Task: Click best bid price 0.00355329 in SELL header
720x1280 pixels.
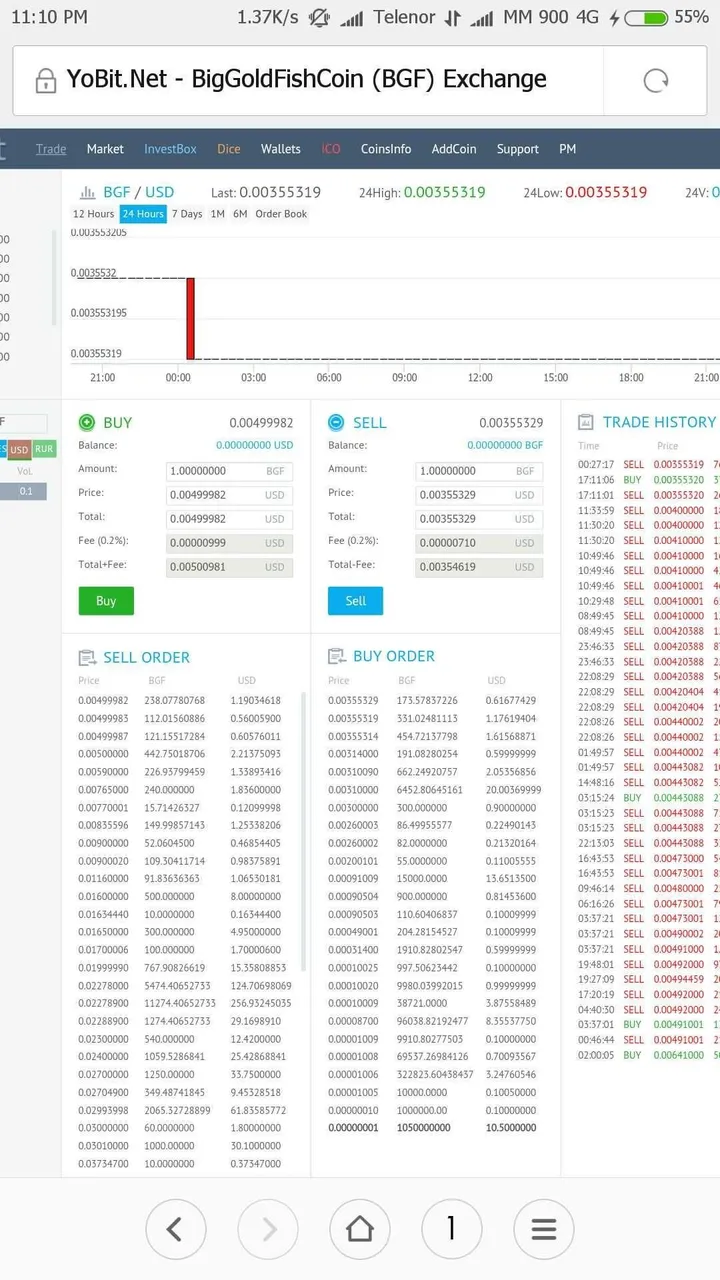Action: [511, 423]
